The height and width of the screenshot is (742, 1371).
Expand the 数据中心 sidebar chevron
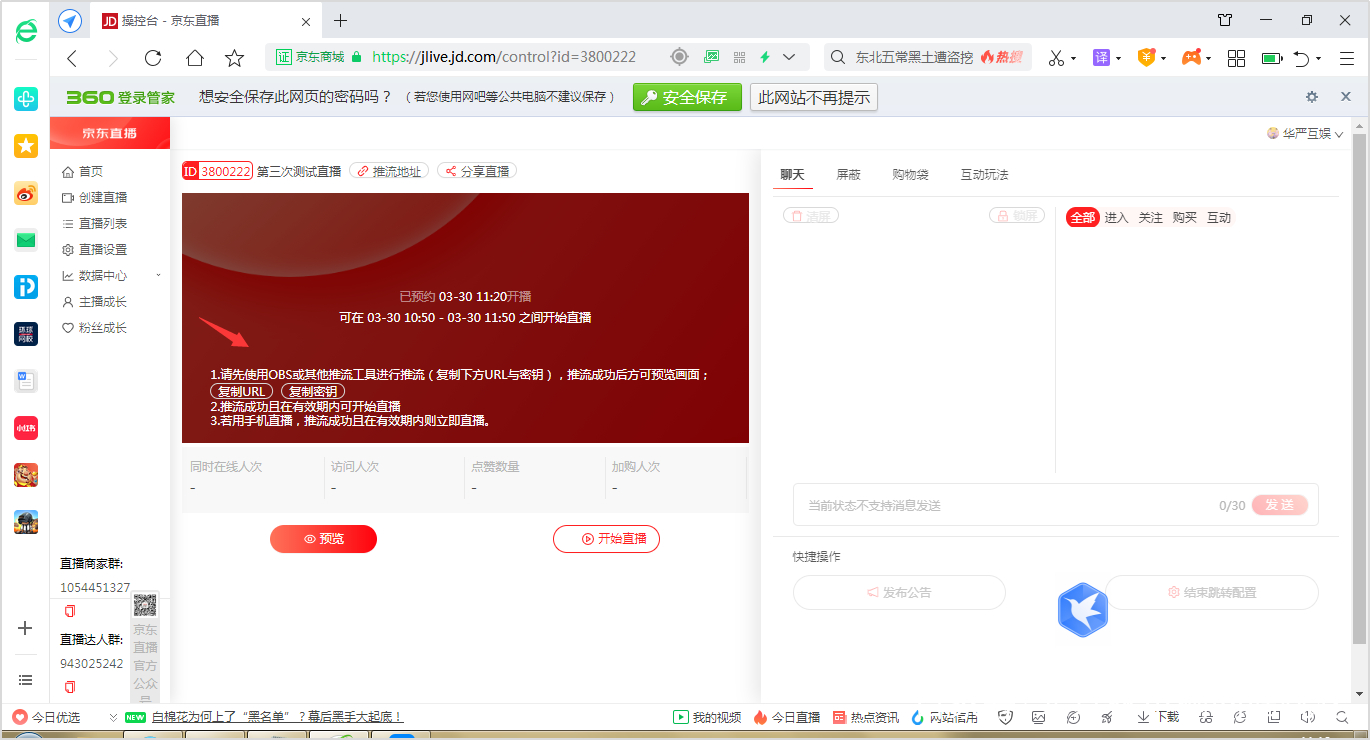156,275
